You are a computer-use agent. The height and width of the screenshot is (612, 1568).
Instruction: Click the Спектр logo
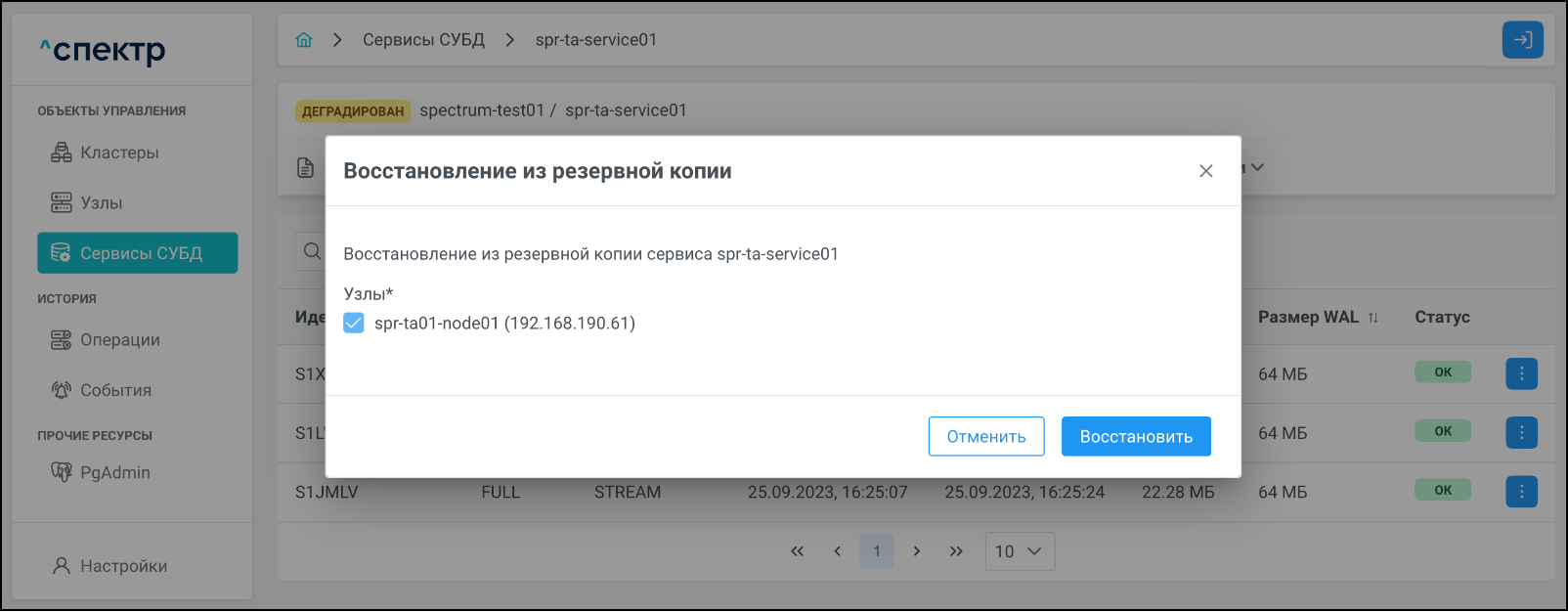tap(103, 50)
